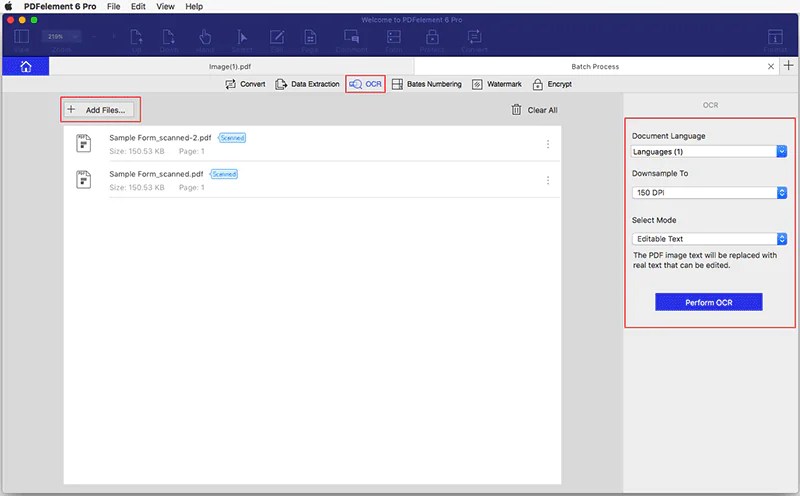Screen dimensions: 800x496
Task: Open the File menu
Action: (114, 6)
